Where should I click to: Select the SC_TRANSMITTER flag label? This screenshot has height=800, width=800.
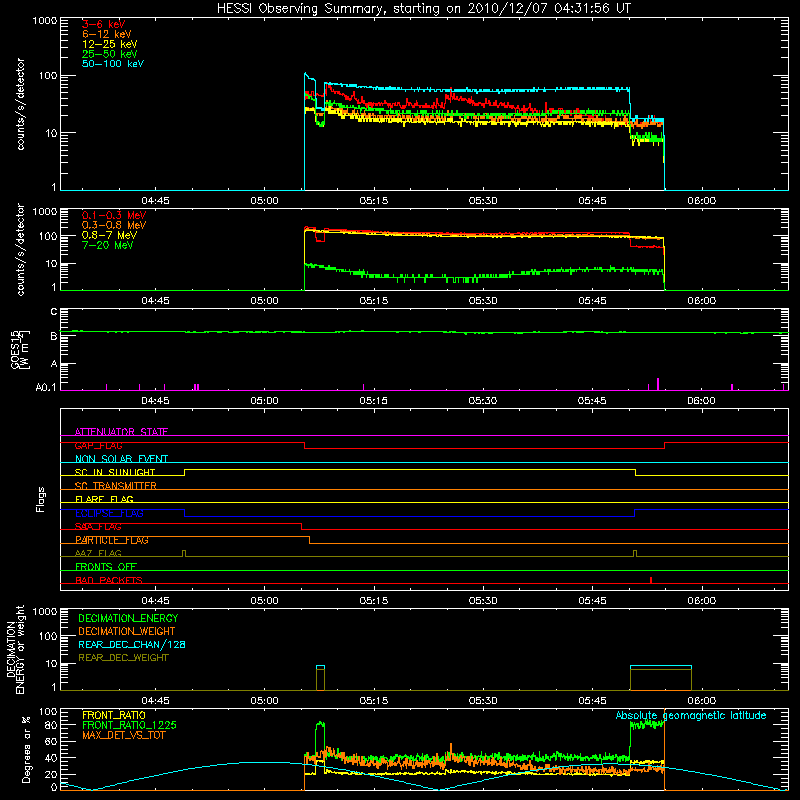click(x=116, y=486)
